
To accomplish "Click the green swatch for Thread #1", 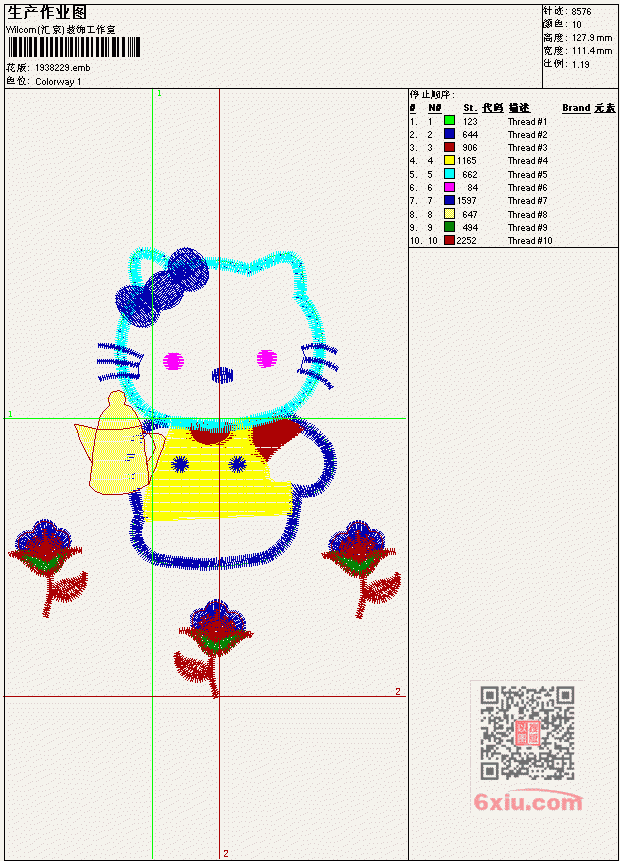I will coord(449,121).
